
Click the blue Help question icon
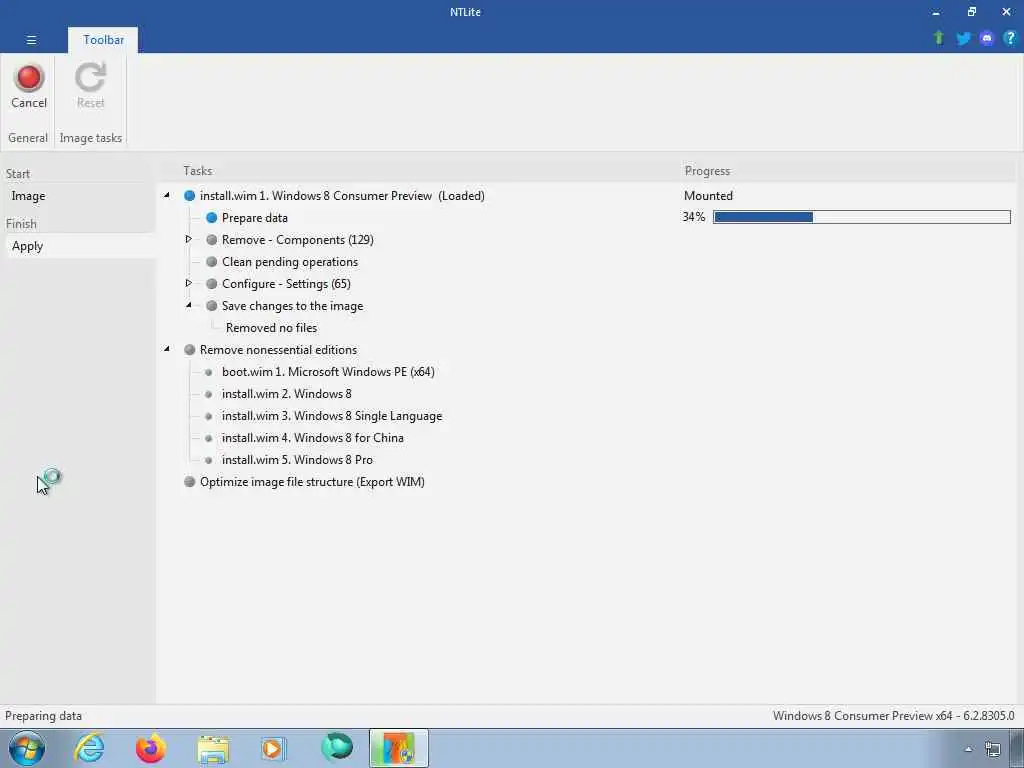tap(1010, 38)
